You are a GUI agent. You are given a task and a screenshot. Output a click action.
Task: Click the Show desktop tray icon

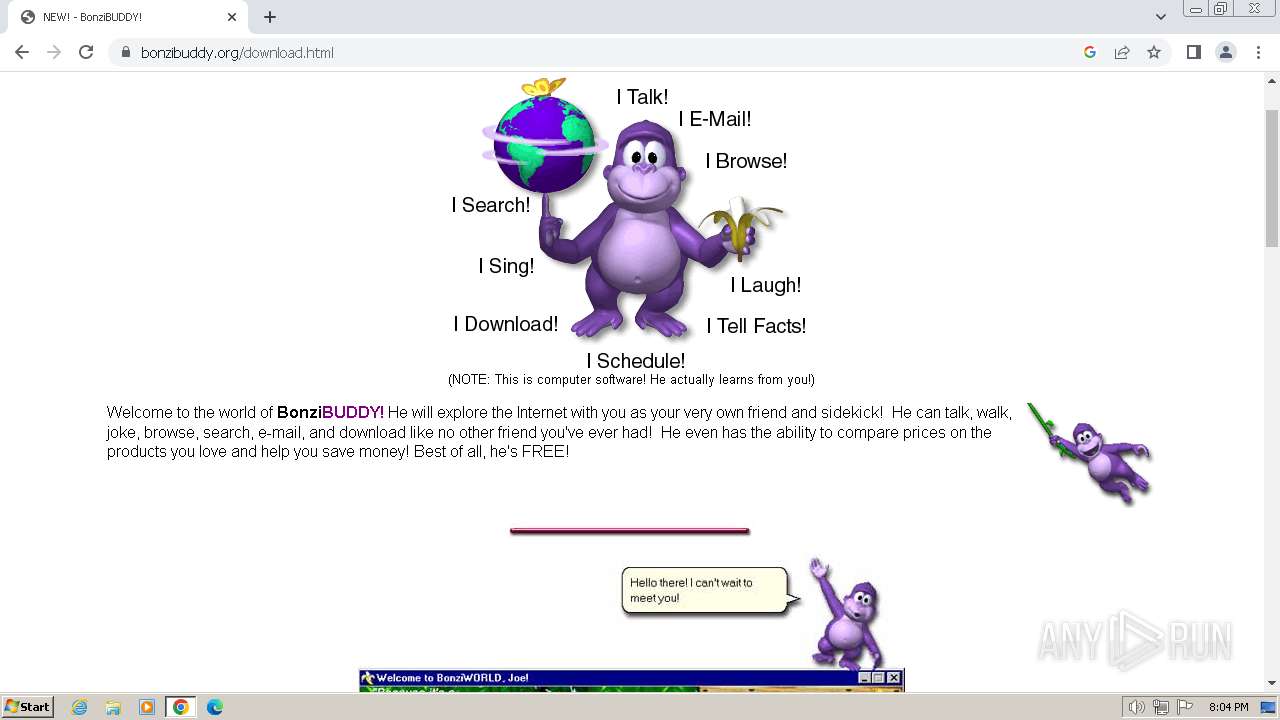click(x=1268, y=707)
